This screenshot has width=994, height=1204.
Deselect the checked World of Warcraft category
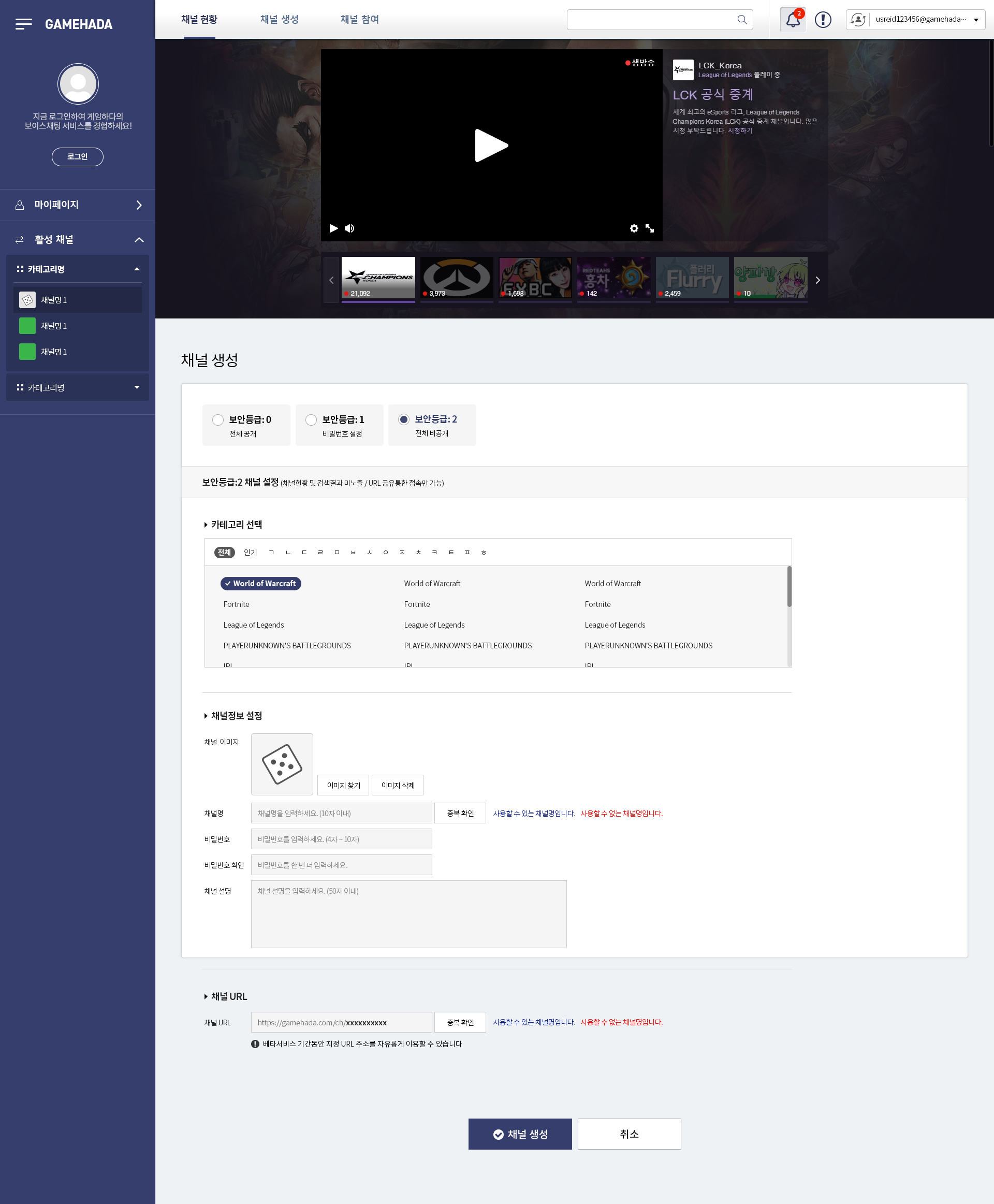point(260,583)
